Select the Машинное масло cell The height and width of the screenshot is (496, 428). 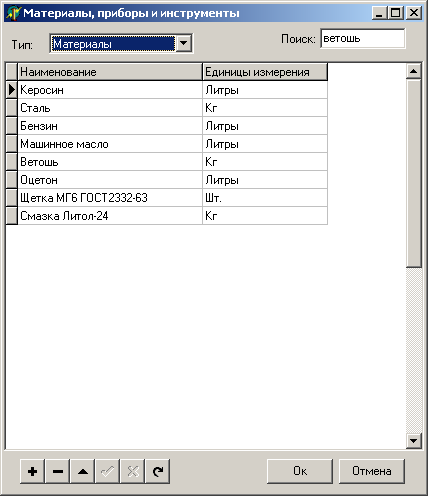[x=110, y=144]
